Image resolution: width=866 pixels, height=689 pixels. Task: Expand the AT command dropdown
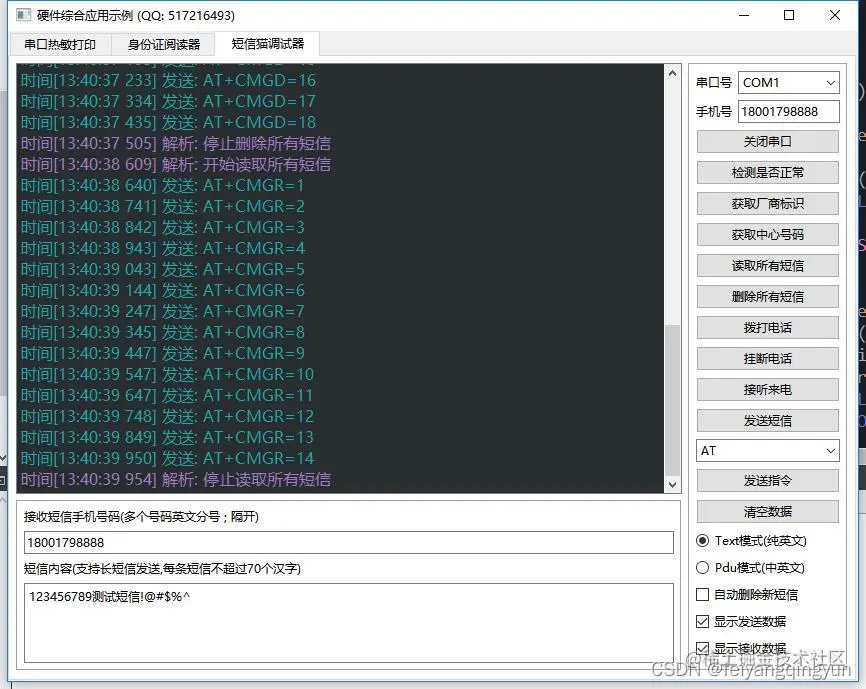766,450
